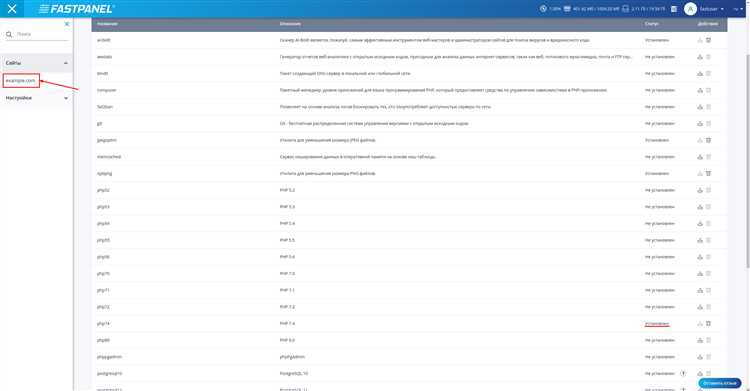Click the jpegoptim trash icon
Screen dimensions: 750x391
[x=708, y=140]
